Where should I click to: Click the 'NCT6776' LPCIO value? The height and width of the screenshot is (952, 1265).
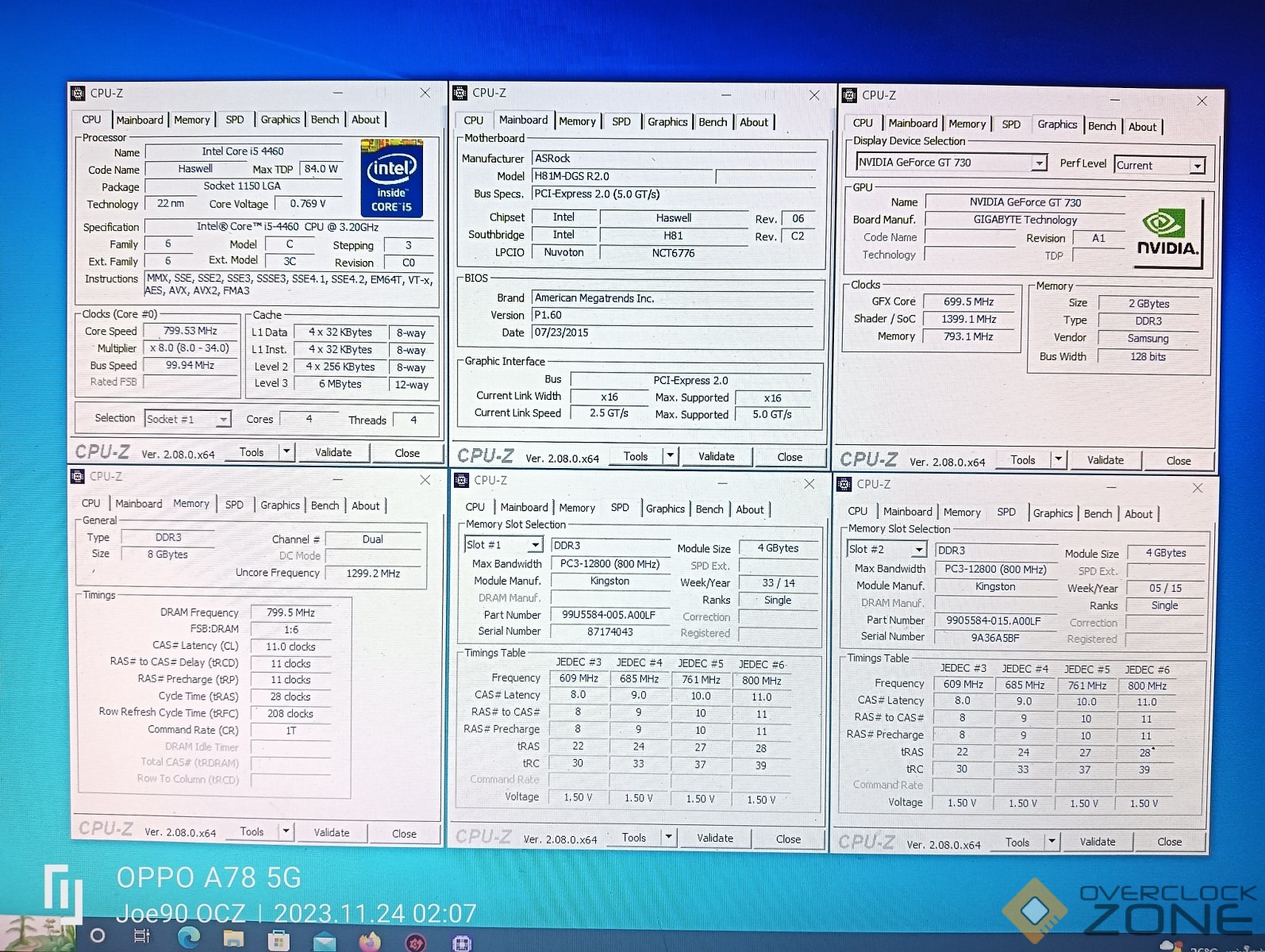tap(673, 253)
